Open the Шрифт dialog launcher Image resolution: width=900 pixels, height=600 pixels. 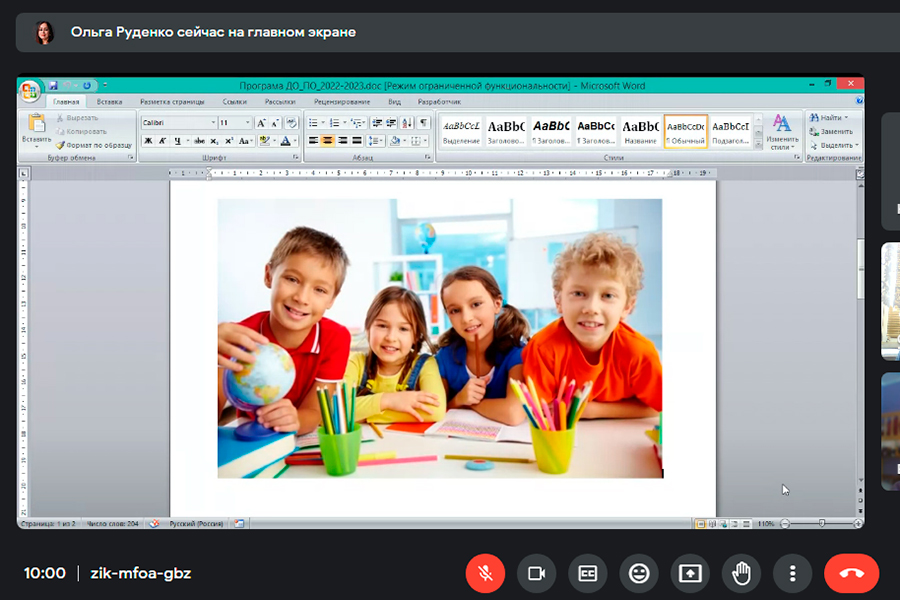tap(296, 157)
